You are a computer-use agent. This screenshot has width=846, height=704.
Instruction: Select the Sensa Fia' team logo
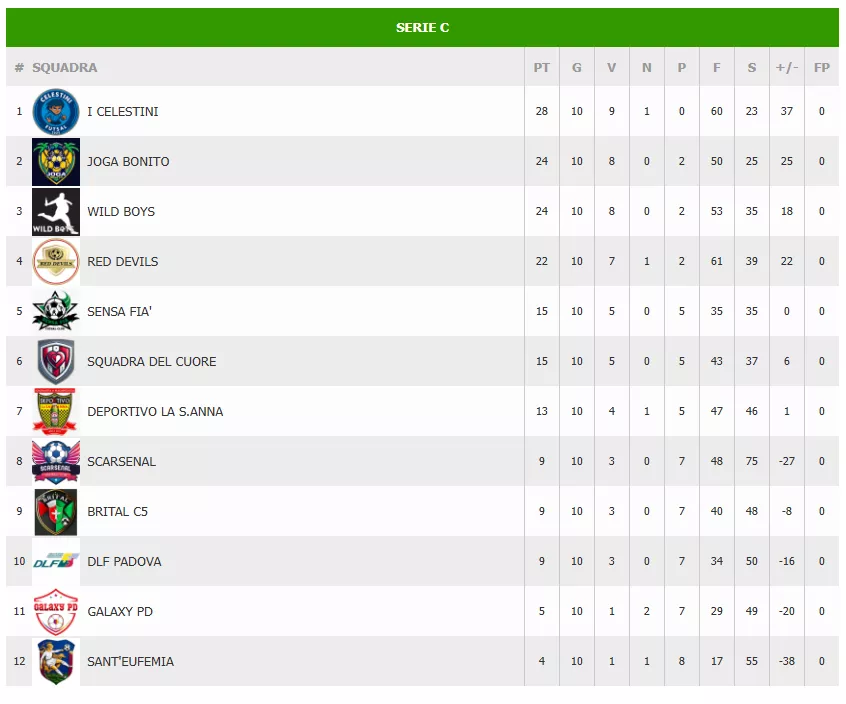click(56, 311)
